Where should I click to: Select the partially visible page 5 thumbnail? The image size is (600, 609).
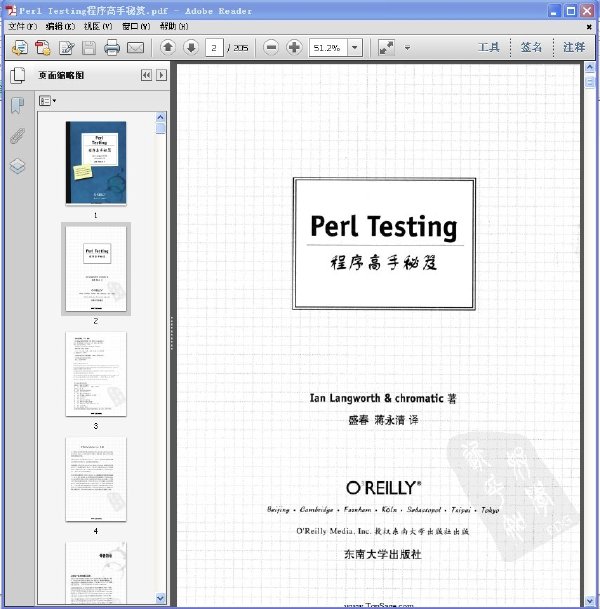(x=96, y=572)
